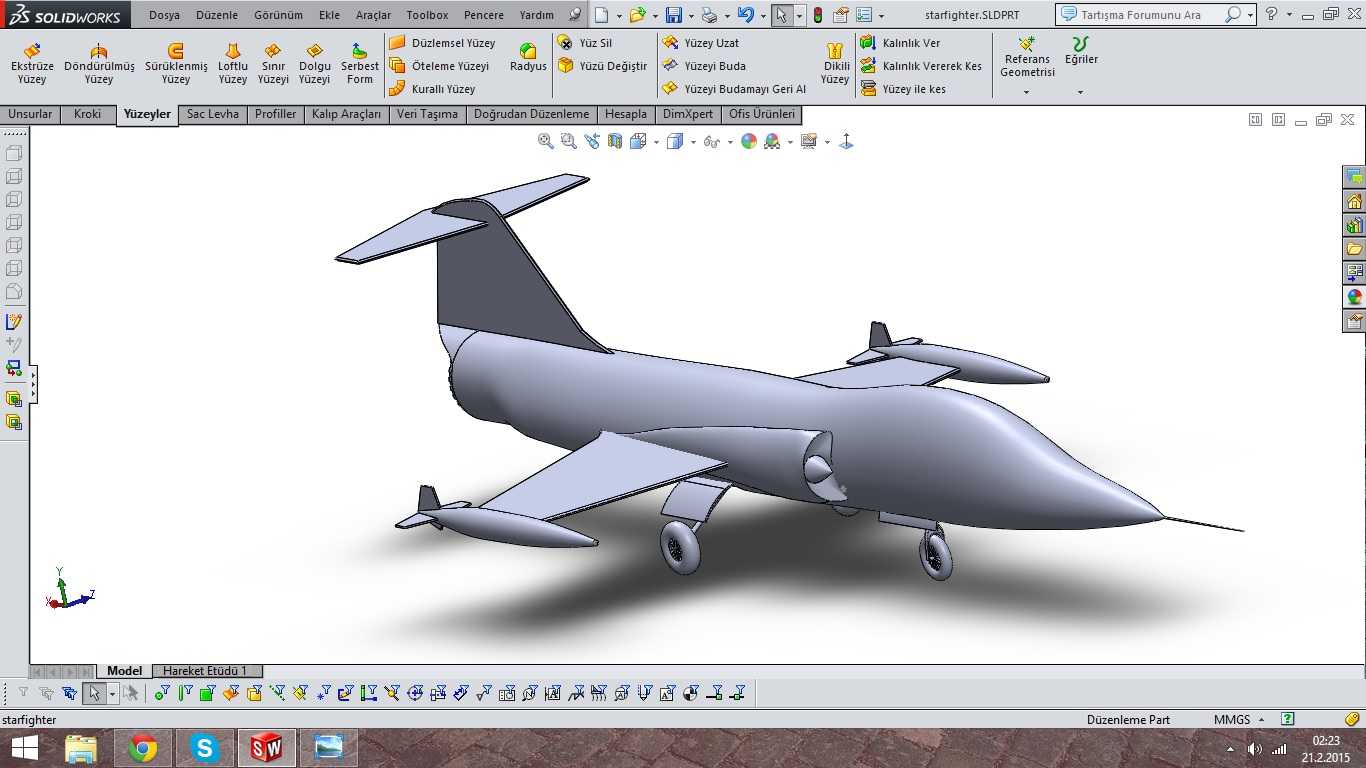Select the Ekstrüze Yüzey surface tool

coord(32,64)
